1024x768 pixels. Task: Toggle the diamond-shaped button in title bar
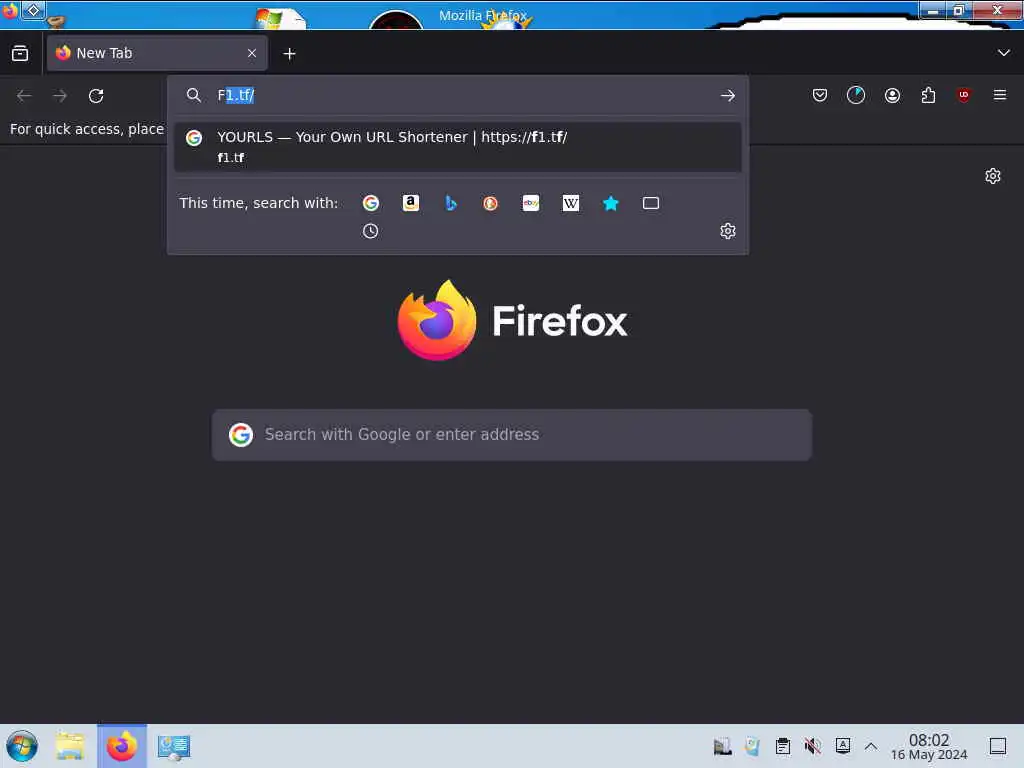(x=33, y=10)
